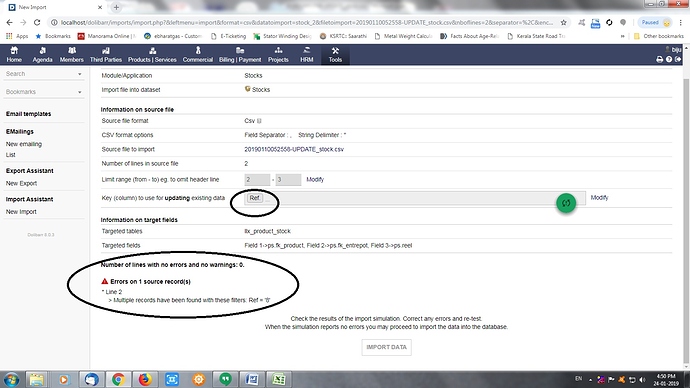Viewport: 690px width, 388px height.
Task: Open the Home menu icon
Action: (14, 51)
